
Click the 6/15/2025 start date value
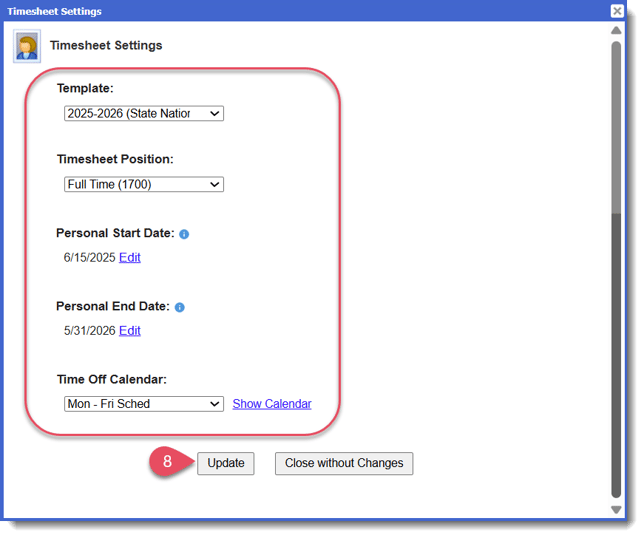[x=89, y=258]
